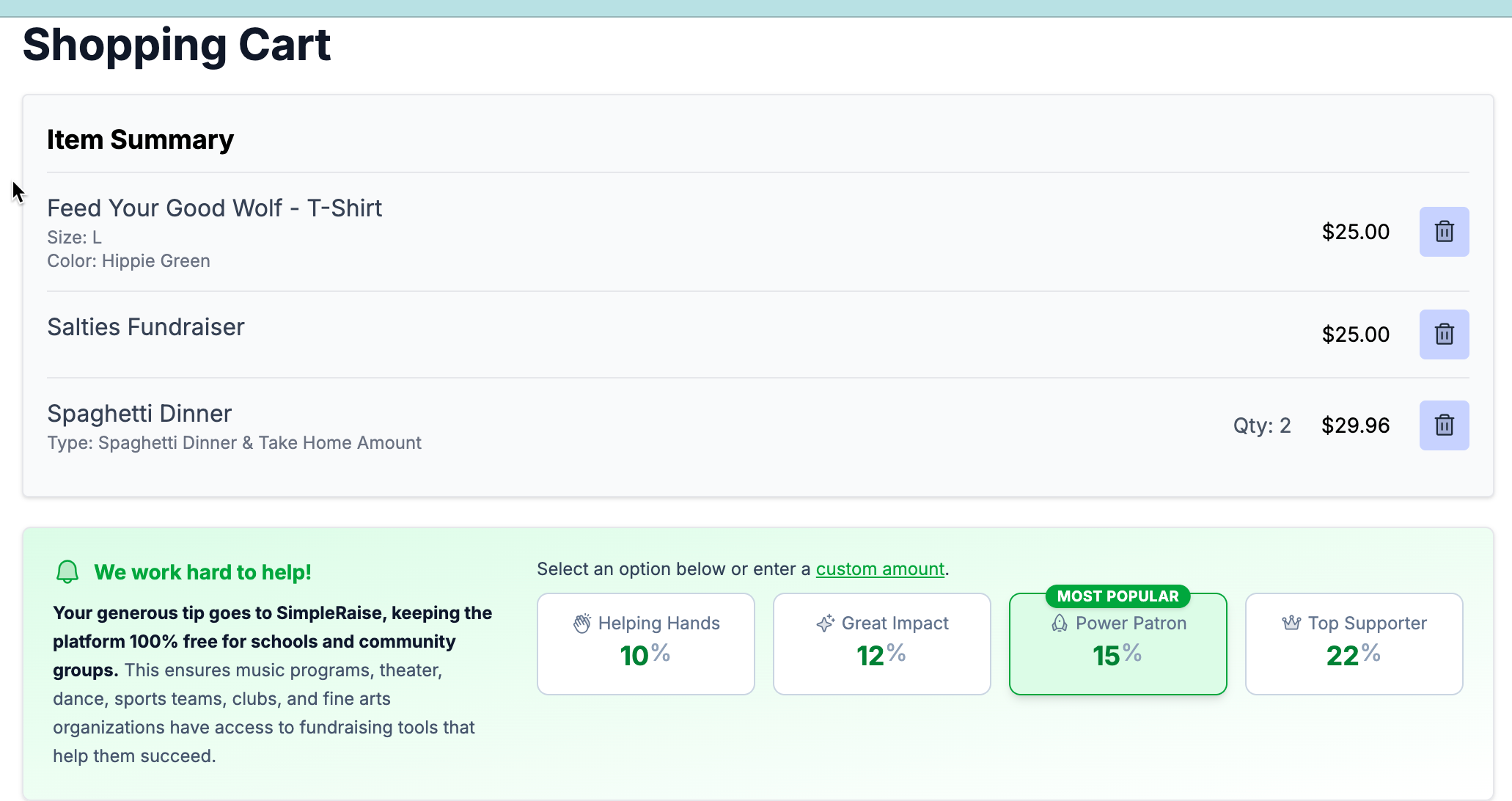Click the sparkle icon in Great Impact
Screen dimensions: 1512x801
826,623
